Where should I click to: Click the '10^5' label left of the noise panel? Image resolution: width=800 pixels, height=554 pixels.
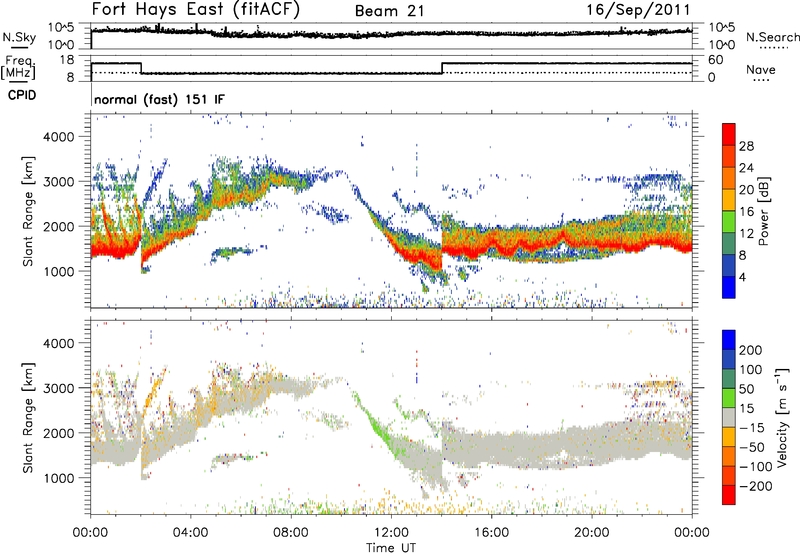[x=61, y=27]
